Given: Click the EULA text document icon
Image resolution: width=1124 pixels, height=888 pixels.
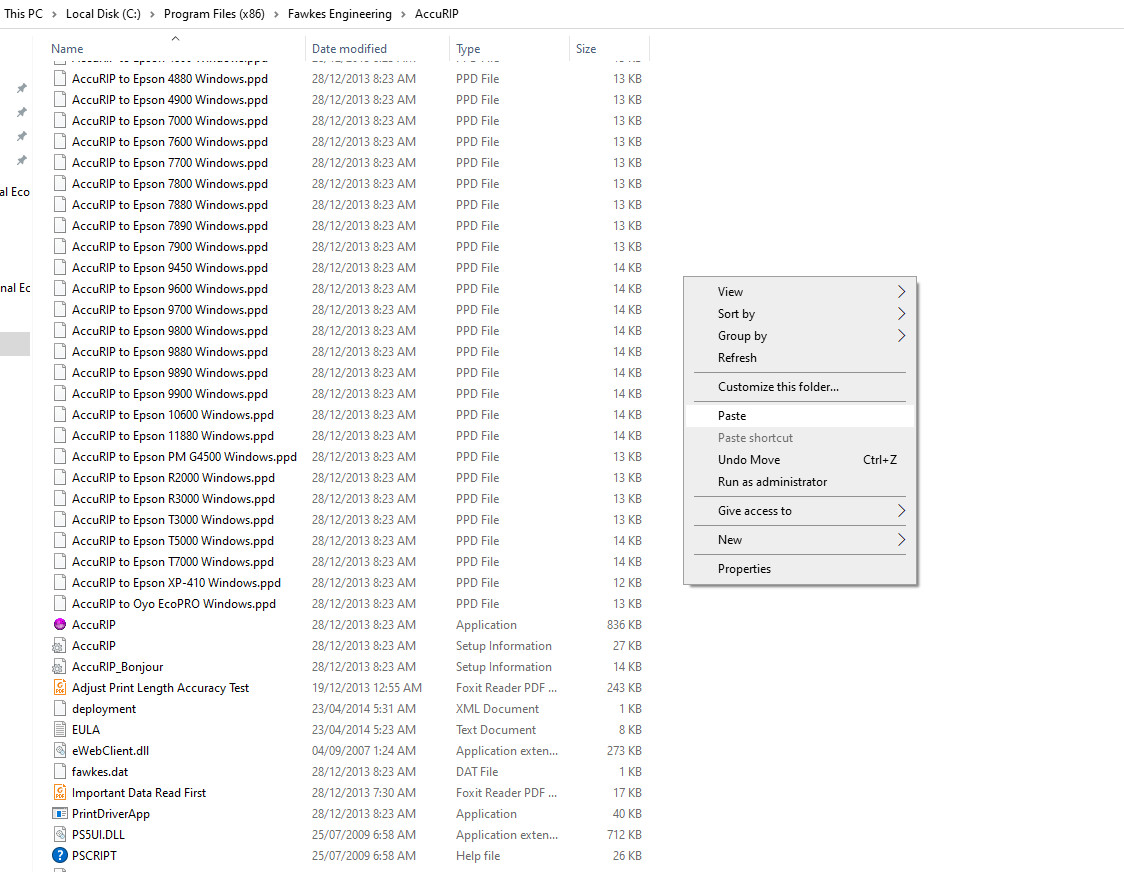Looking at the screenshot, I should tap(60, 730).
